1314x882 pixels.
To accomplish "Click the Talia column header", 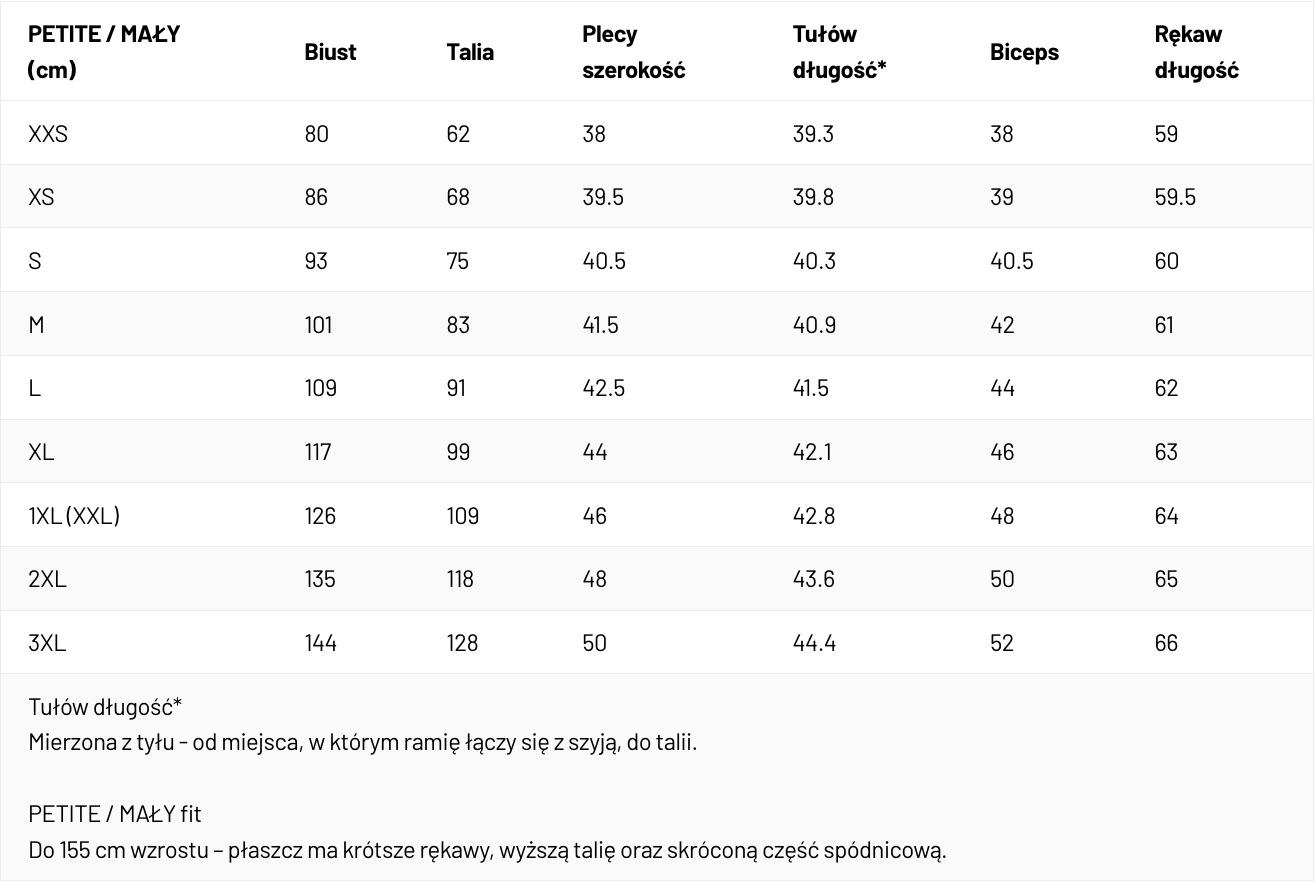I will tap(470, 52).
